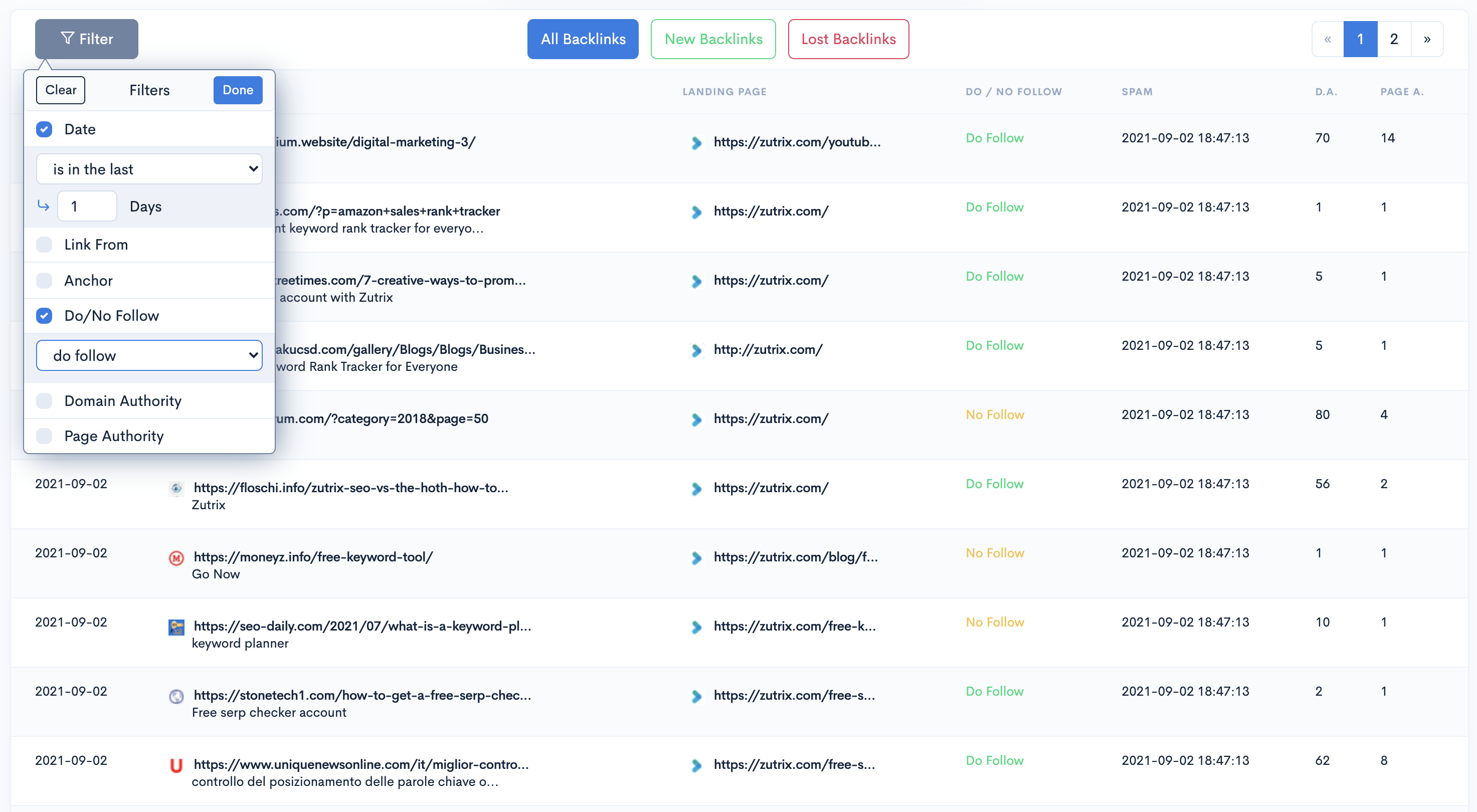Click the floschi.info site favicon
This screenshot has height=812, width=1477.
[x=176, y=488]
